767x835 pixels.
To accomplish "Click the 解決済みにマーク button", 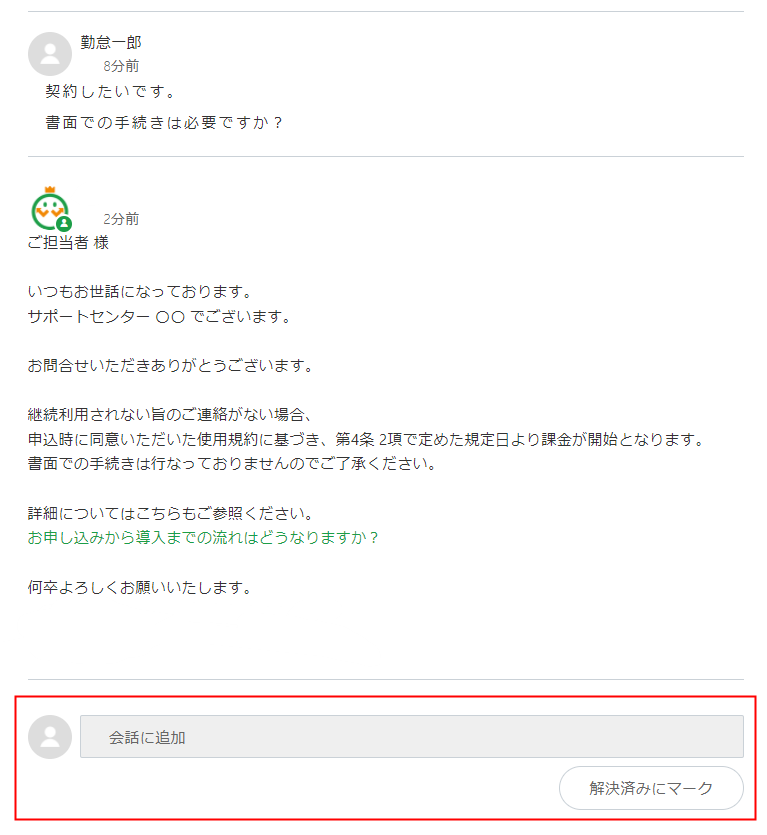I will point(651,788).
